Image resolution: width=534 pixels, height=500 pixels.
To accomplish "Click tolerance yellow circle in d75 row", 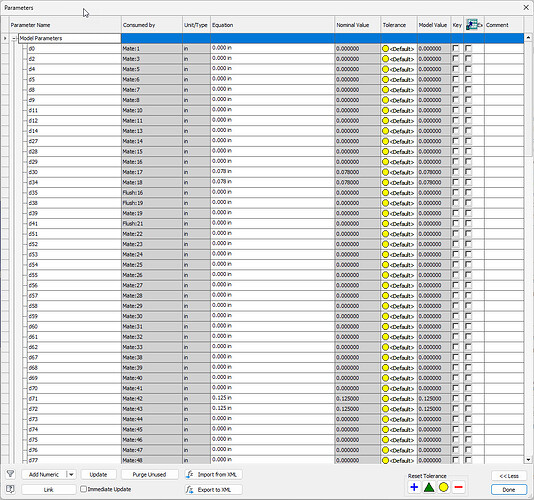I will coord(385,440).
